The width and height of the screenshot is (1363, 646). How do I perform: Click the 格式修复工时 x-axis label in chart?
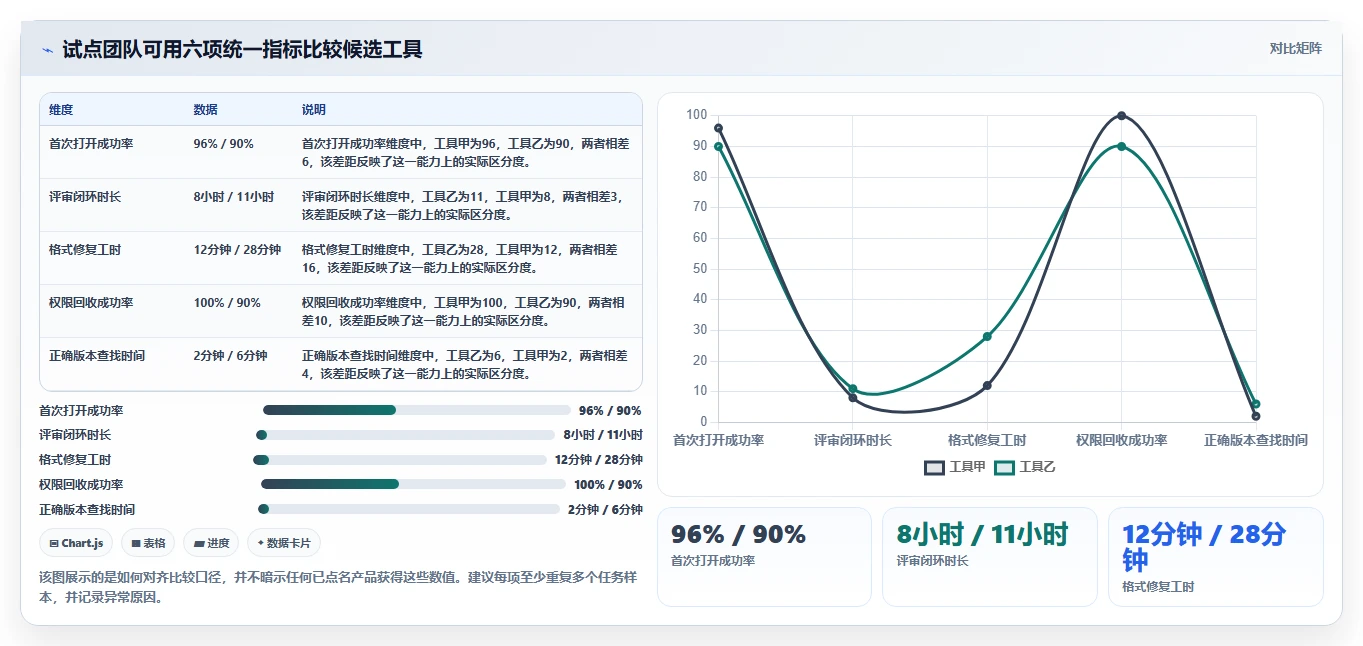987,440
